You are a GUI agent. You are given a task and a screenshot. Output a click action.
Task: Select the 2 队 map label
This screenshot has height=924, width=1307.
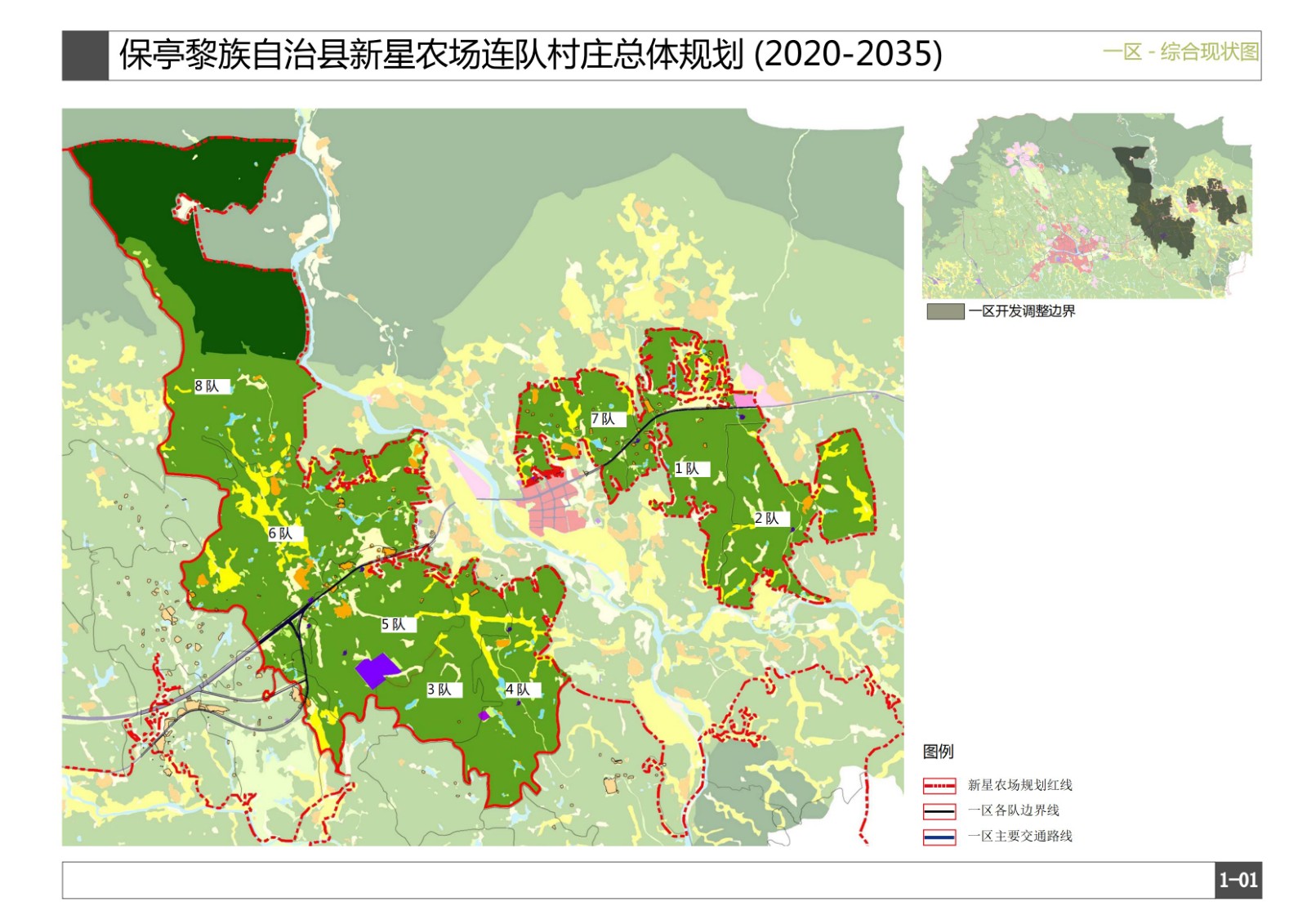pyautogui.click(x=771, y=518)
